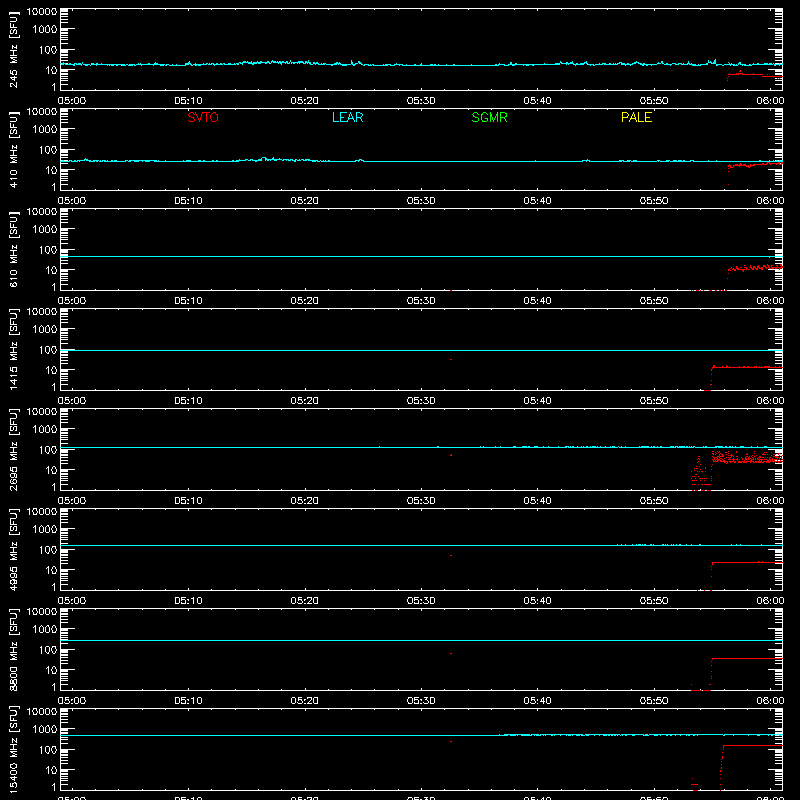This screenshot has width=800, height=800.
Task: Click 05:00 label under the 1415 MHz plot
Action: (x=72, y=401)
